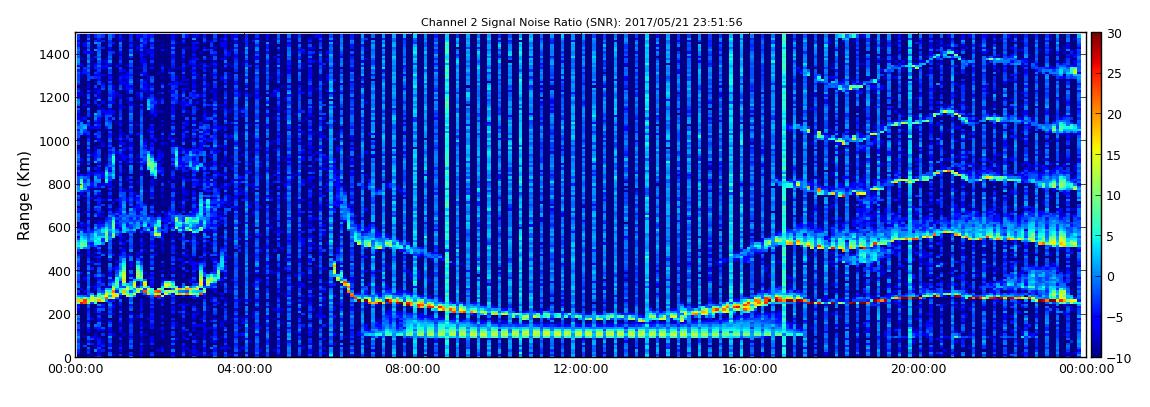The height and width of the screenshot is (407, 1150).
Task: Click the green middle of the colorbar
Action: coord(1096,195)
